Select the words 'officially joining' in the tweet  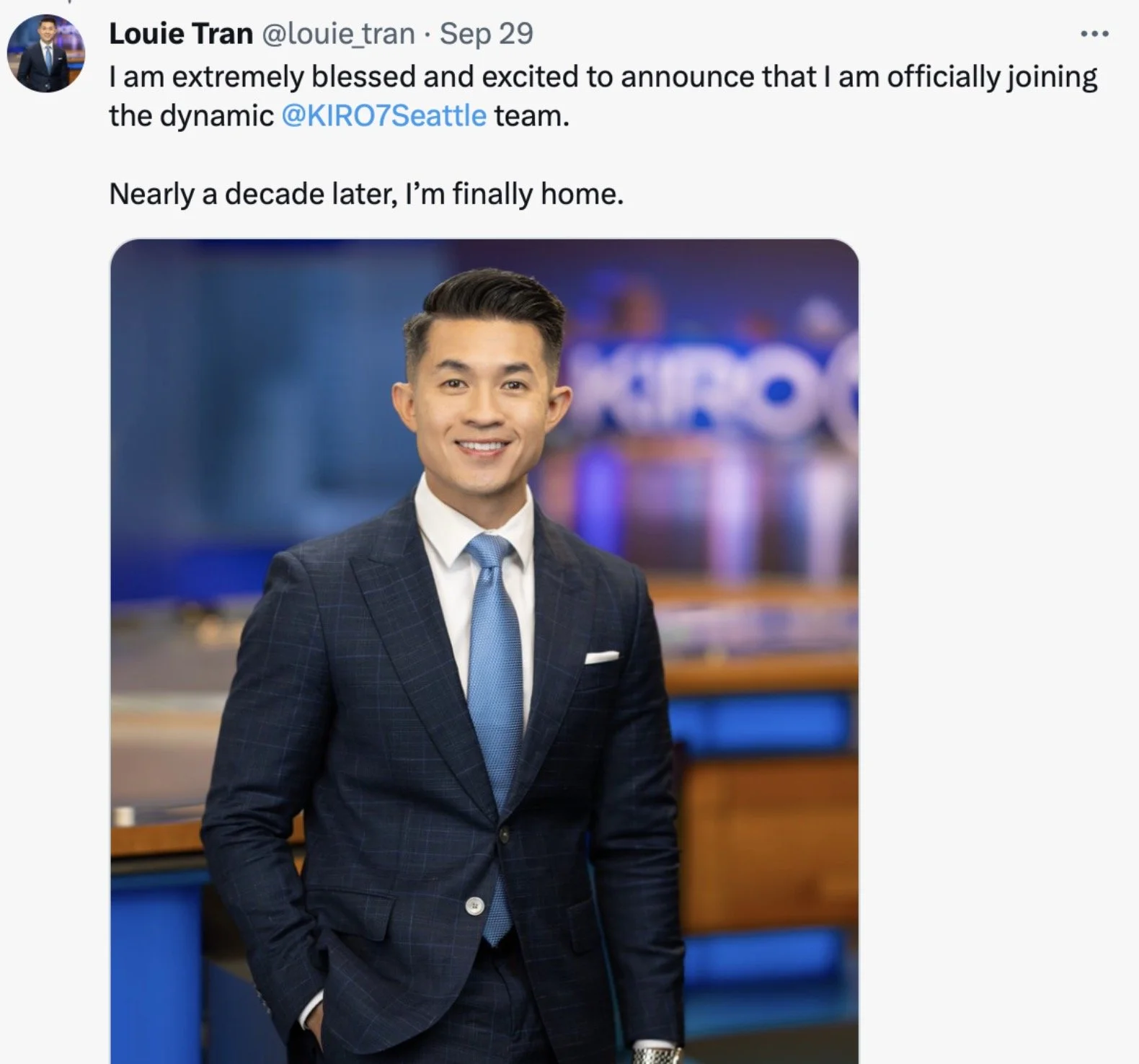(990, 77)
